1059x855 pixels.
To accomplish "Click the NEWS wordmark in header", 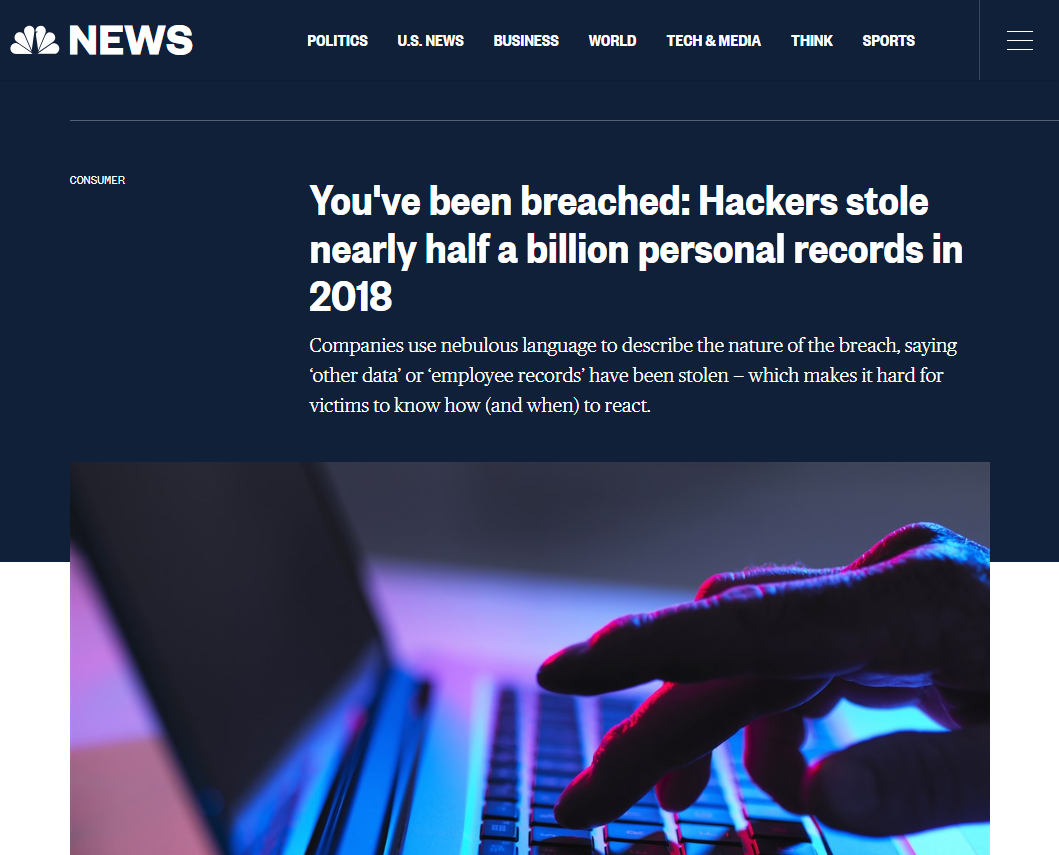I will (131, 41).
